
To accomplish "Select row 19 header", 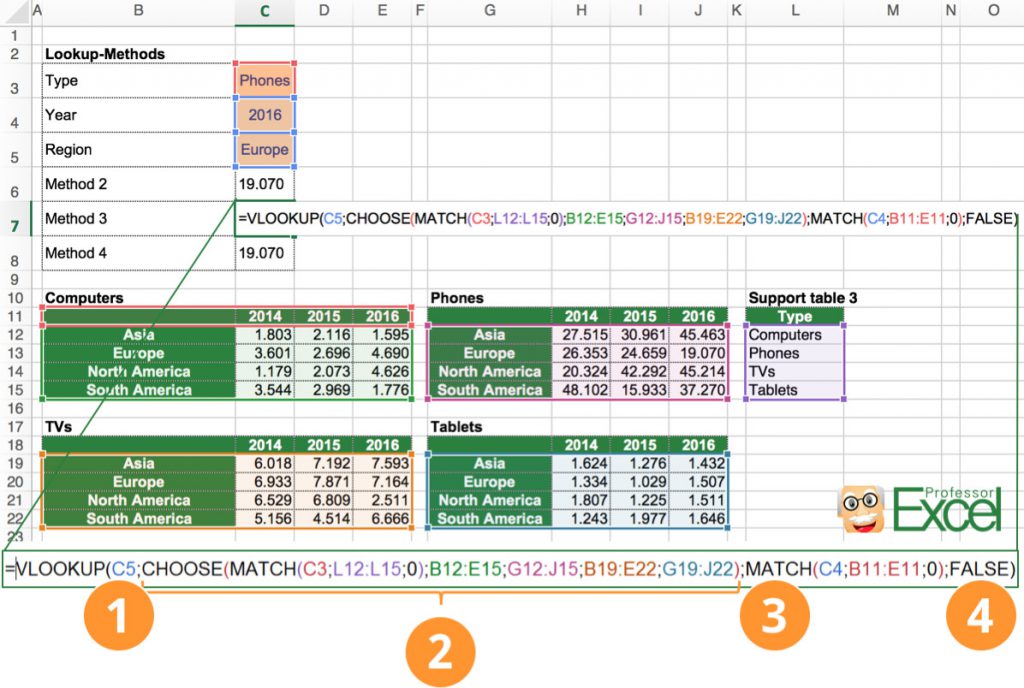I will tap(15, 463).
